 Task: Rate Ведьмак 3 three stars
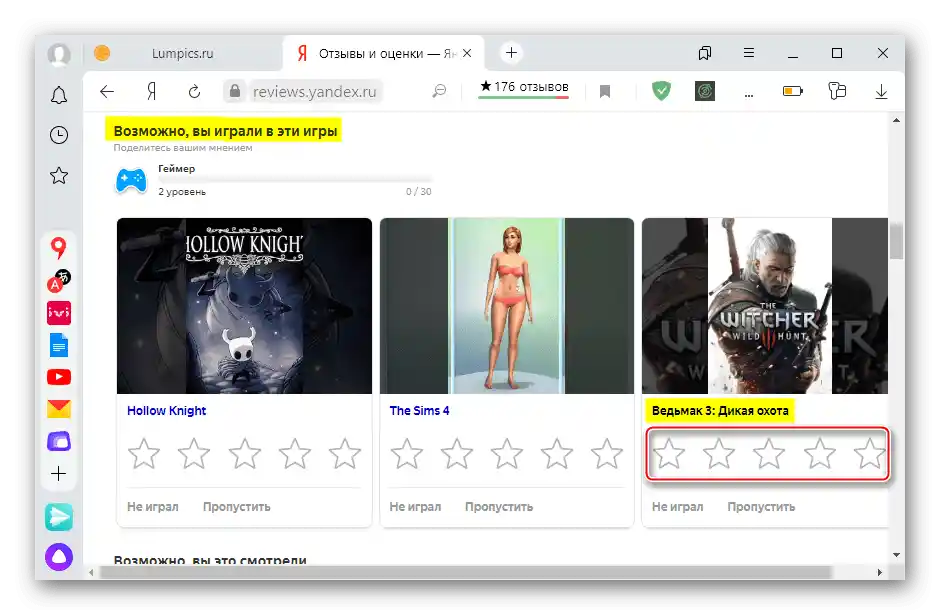coord(769,453)
